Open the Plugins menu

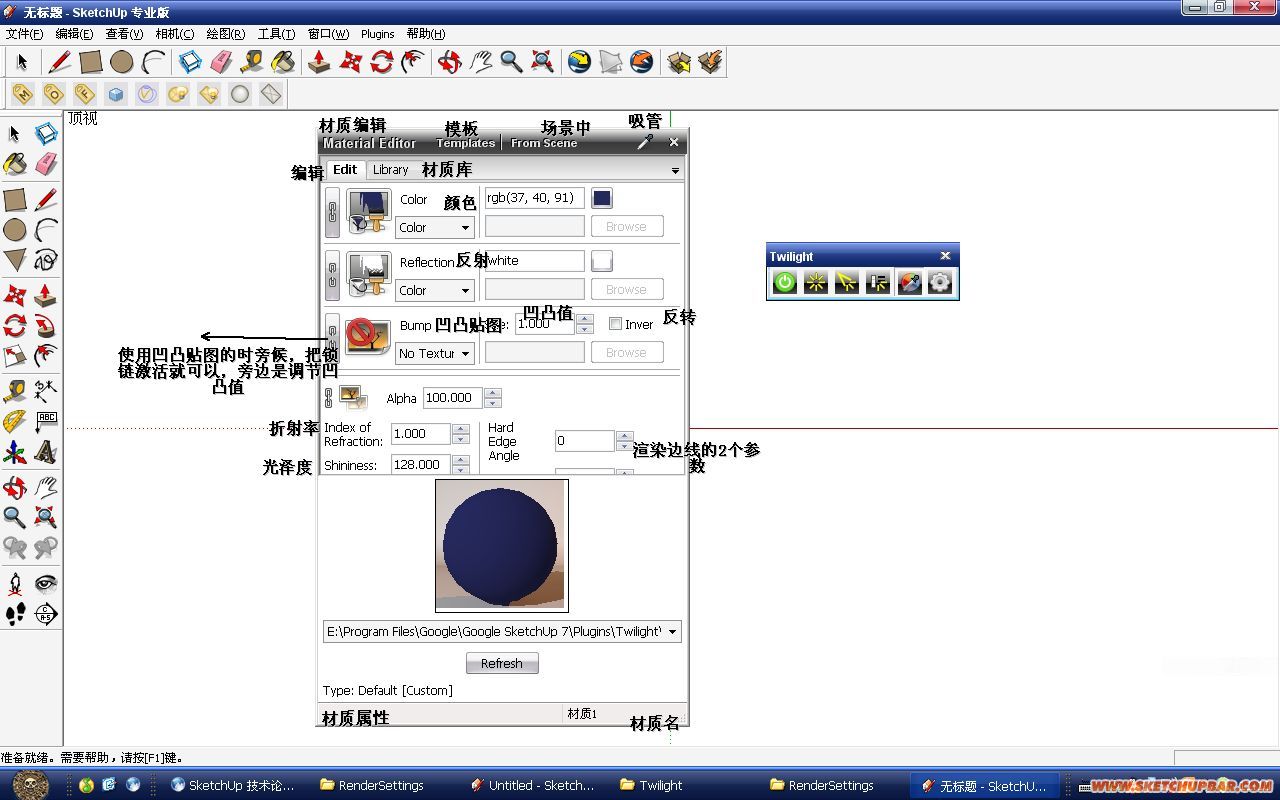(377, 34)
